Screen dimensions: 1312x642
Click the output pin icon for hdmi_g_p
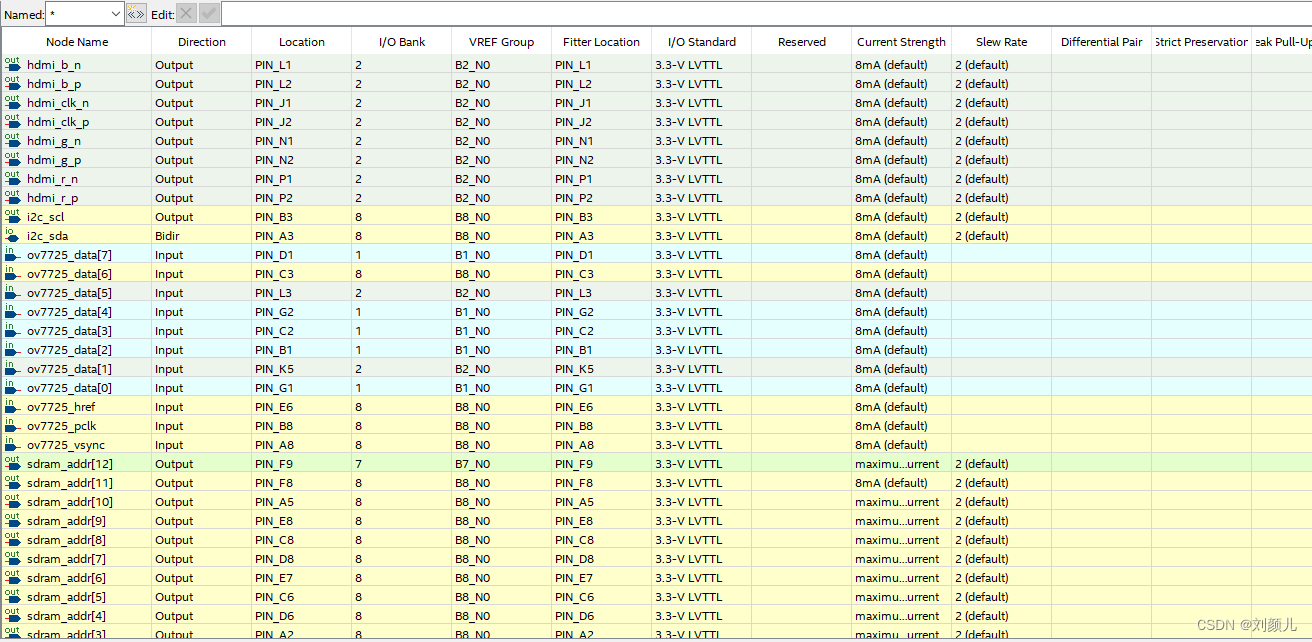tap(12, 160)
